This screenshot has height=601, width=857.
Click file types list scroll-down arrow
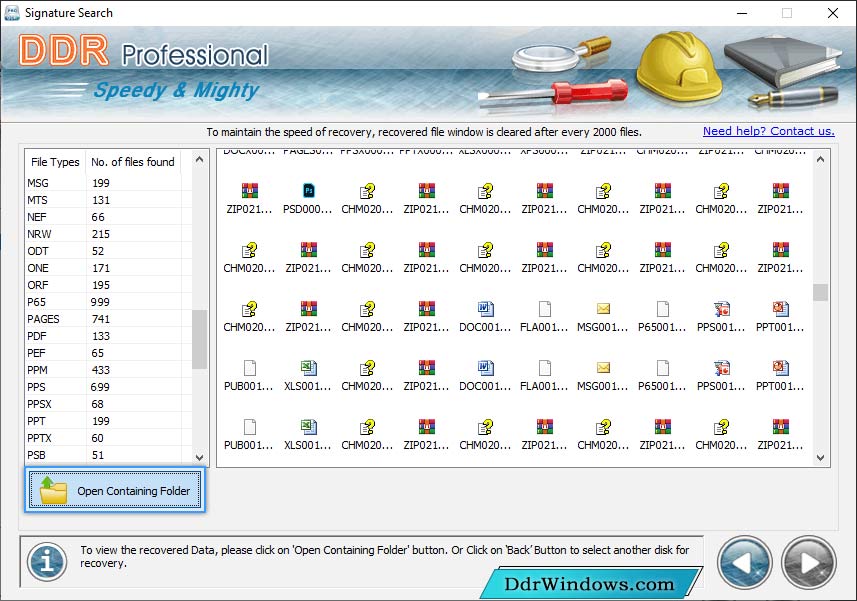(199, 457)
